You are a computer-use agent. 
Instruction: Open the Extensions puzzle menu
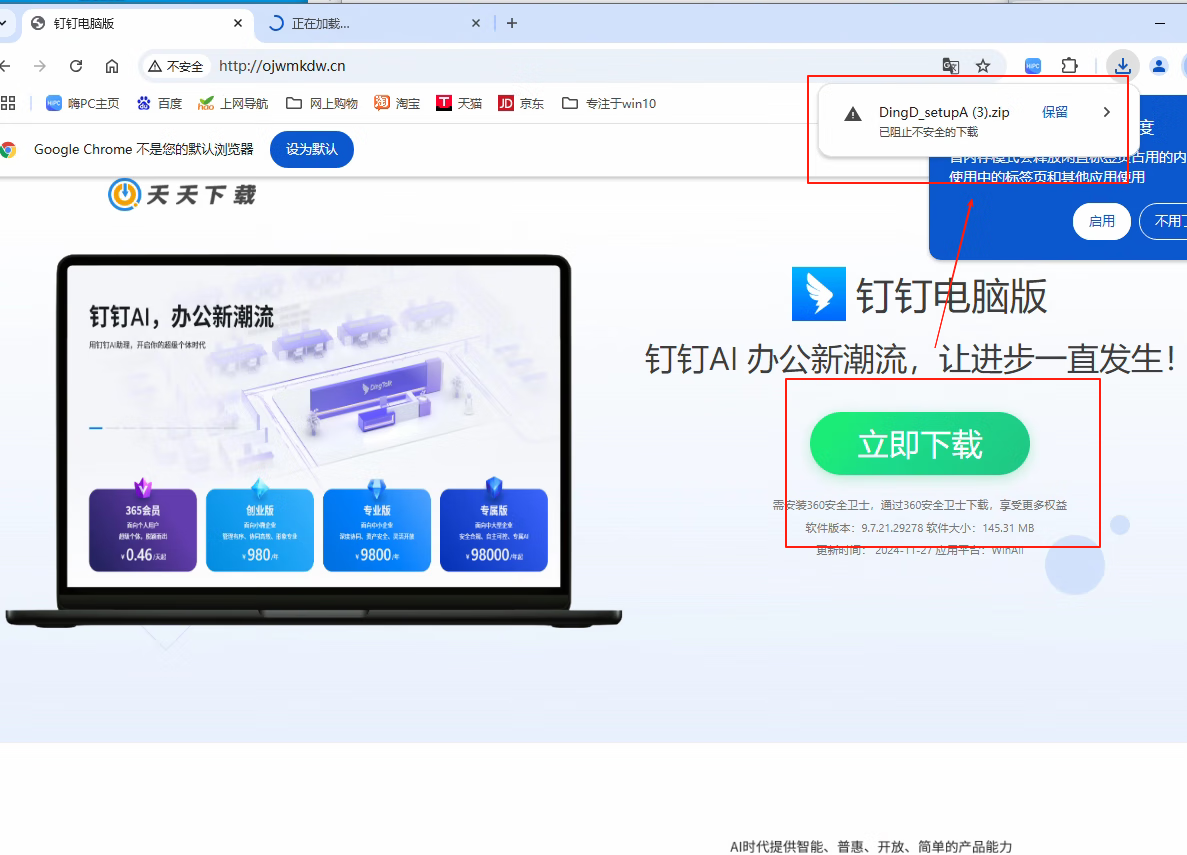pyautogui.click(x=1070, y=66)
